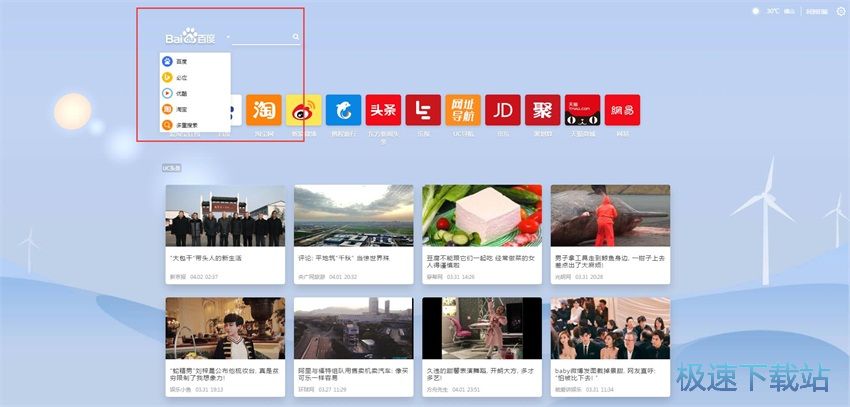Click the link right of the weather divider
850x407 pixels.
(816, 11)
